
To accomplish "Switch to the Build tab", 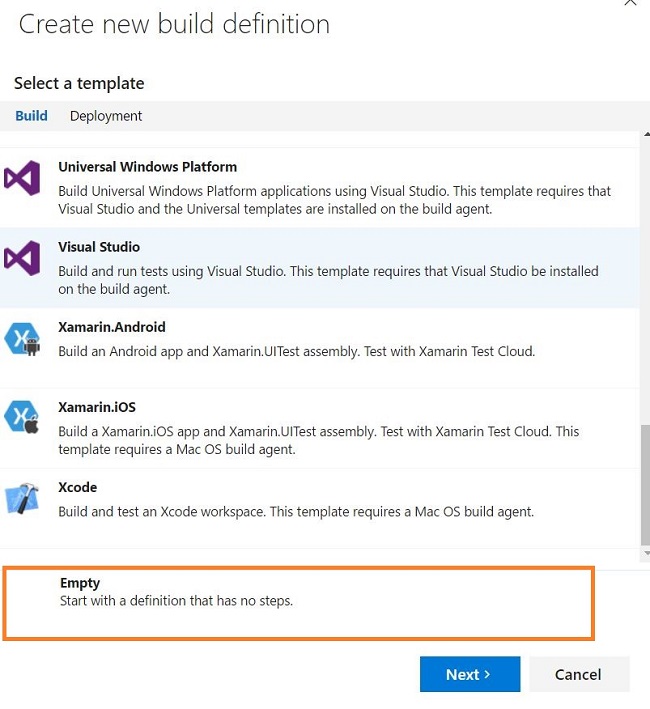I will [31, 116].
